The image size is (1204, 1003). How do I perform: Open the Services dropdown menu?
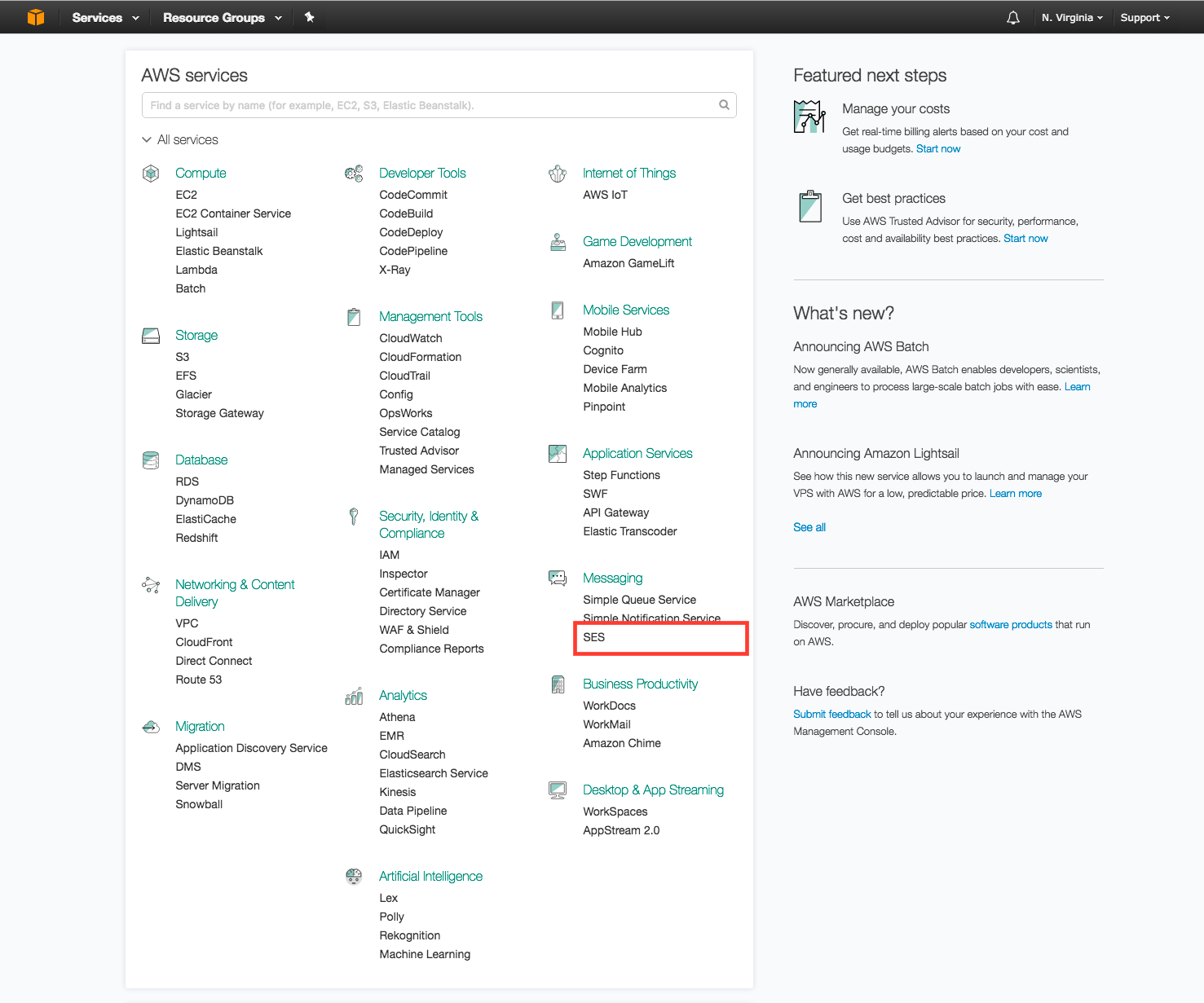(105, 17)
